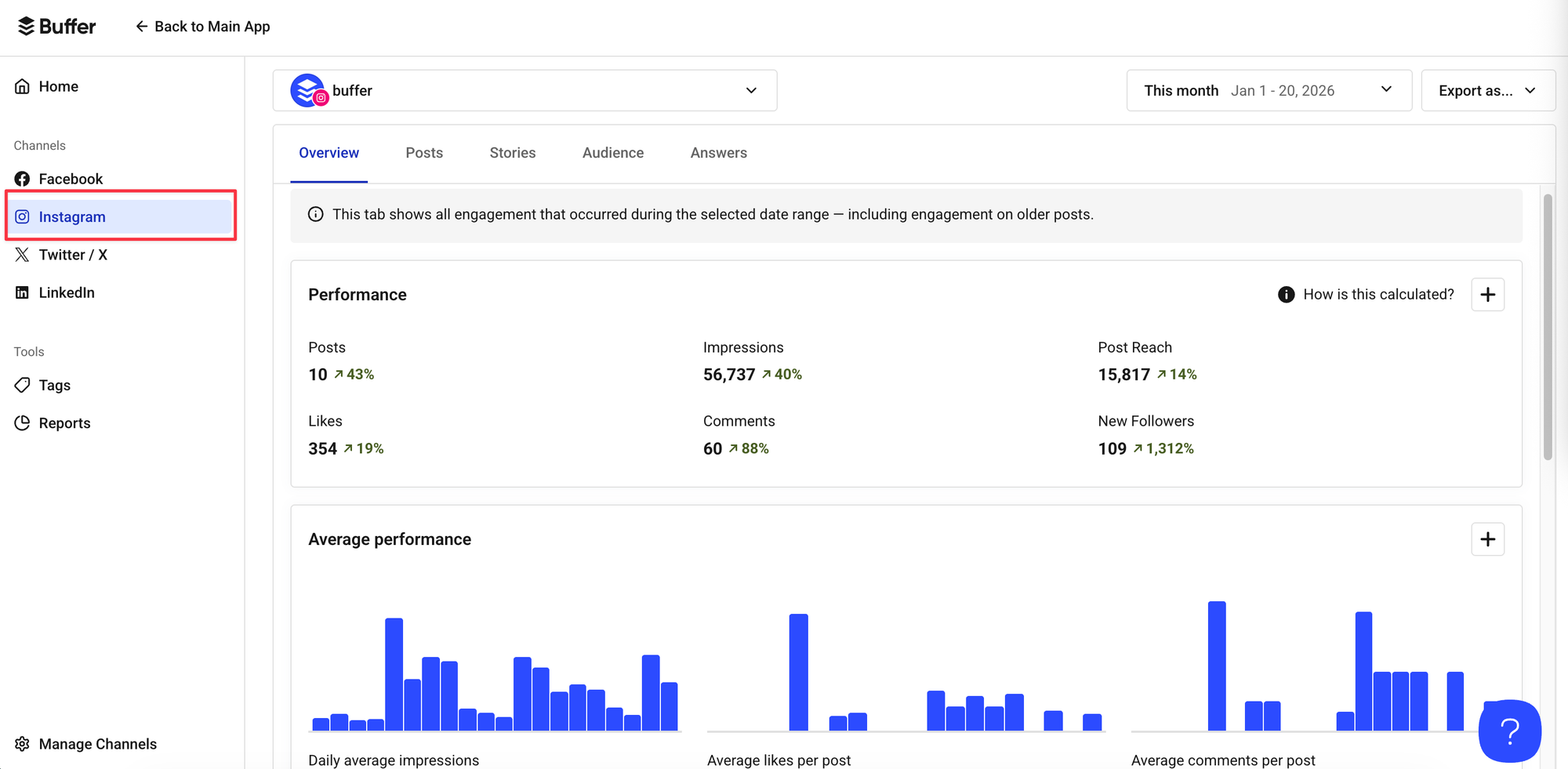Click Back to Main App
Image resolution: width=1568 pixels, height=769 pixels.
tap(202, 26)
